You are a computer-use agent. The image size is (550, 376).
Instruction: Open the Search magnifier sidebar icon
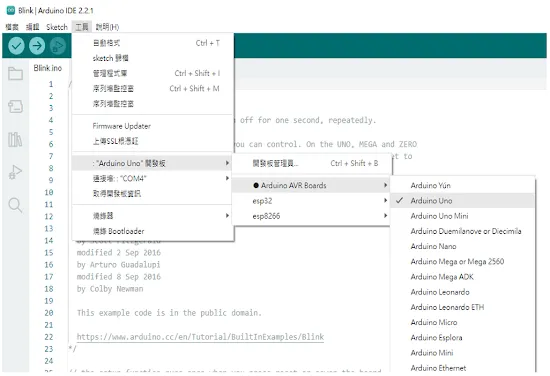[15, 205]
